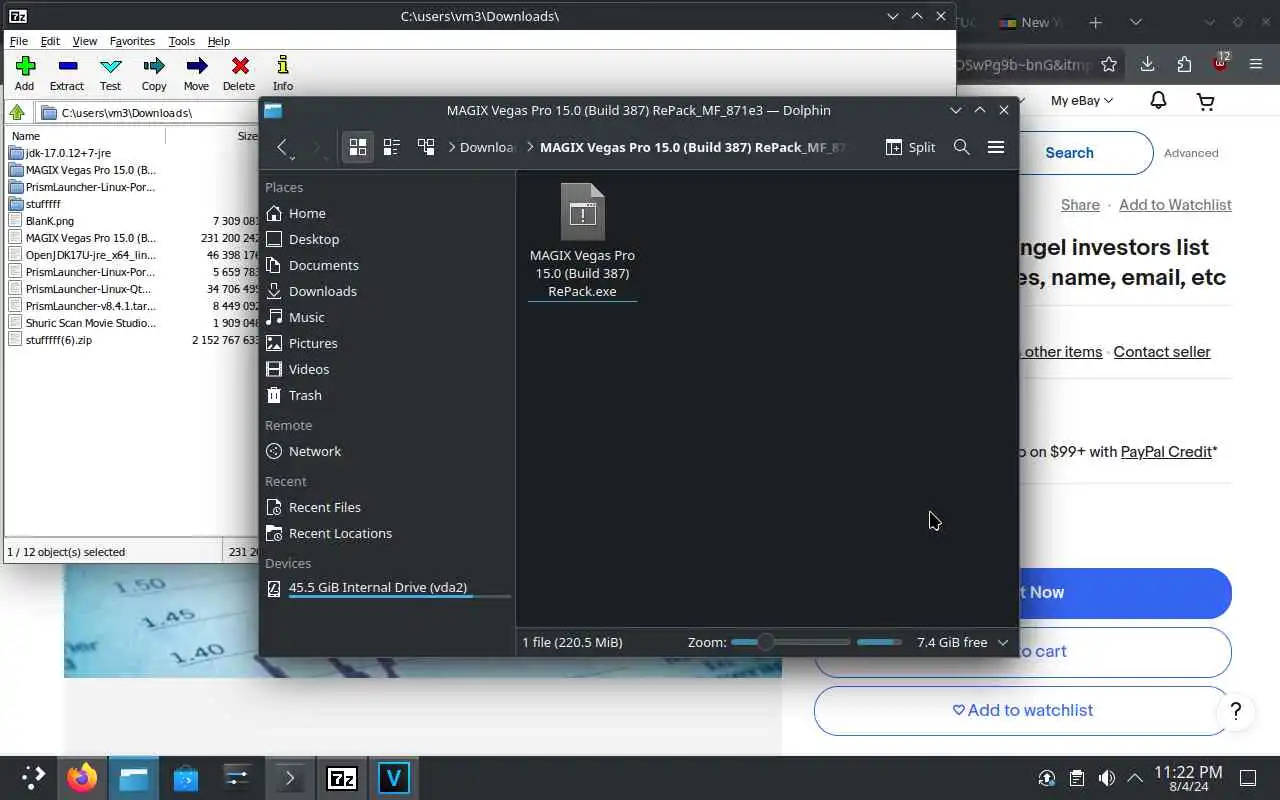Click Add to watchlist button
The width and height of the screenshot is (1280, 800).
coord(1022,710)
